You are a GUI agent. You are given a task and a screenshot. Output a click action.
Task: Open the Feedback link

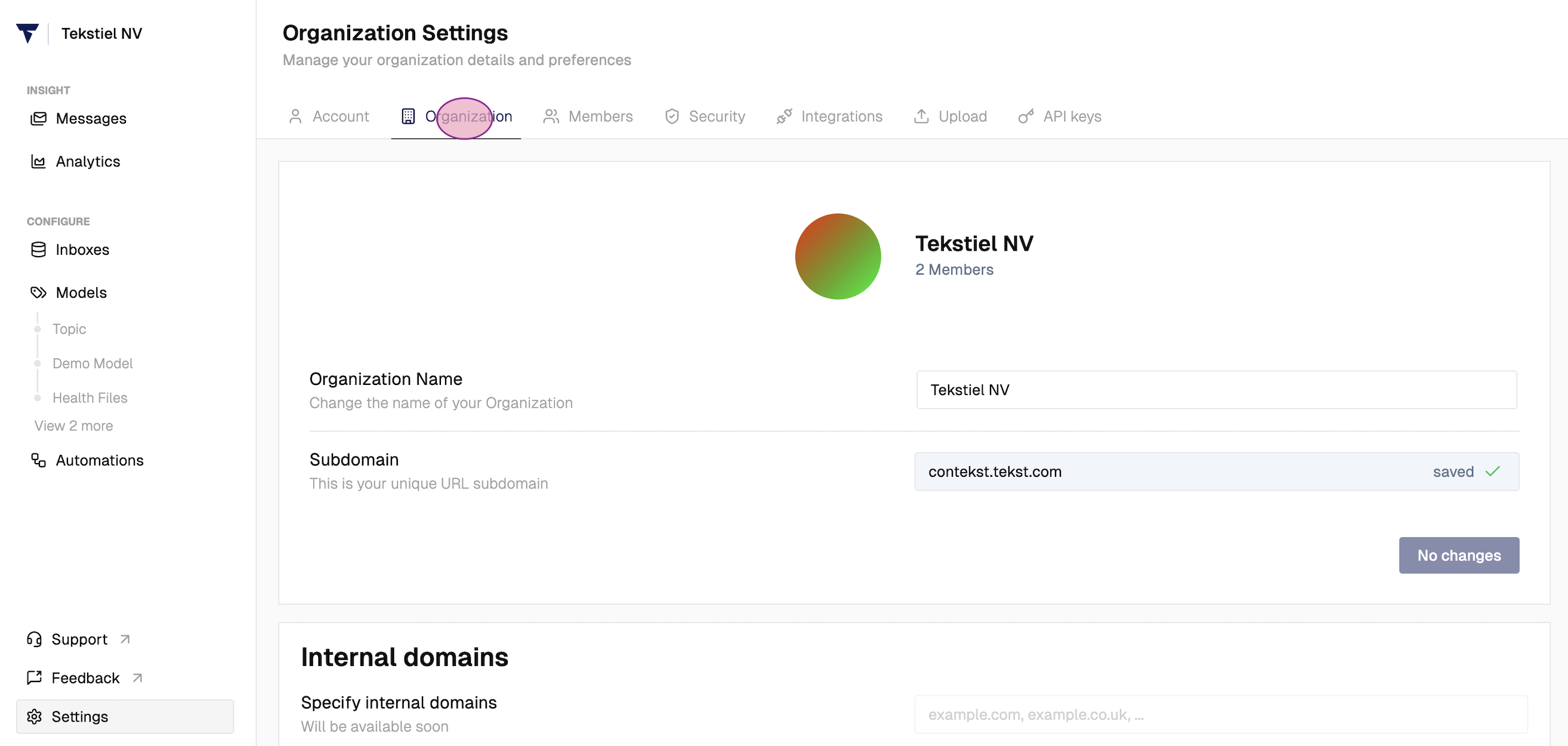coord(85,678)
